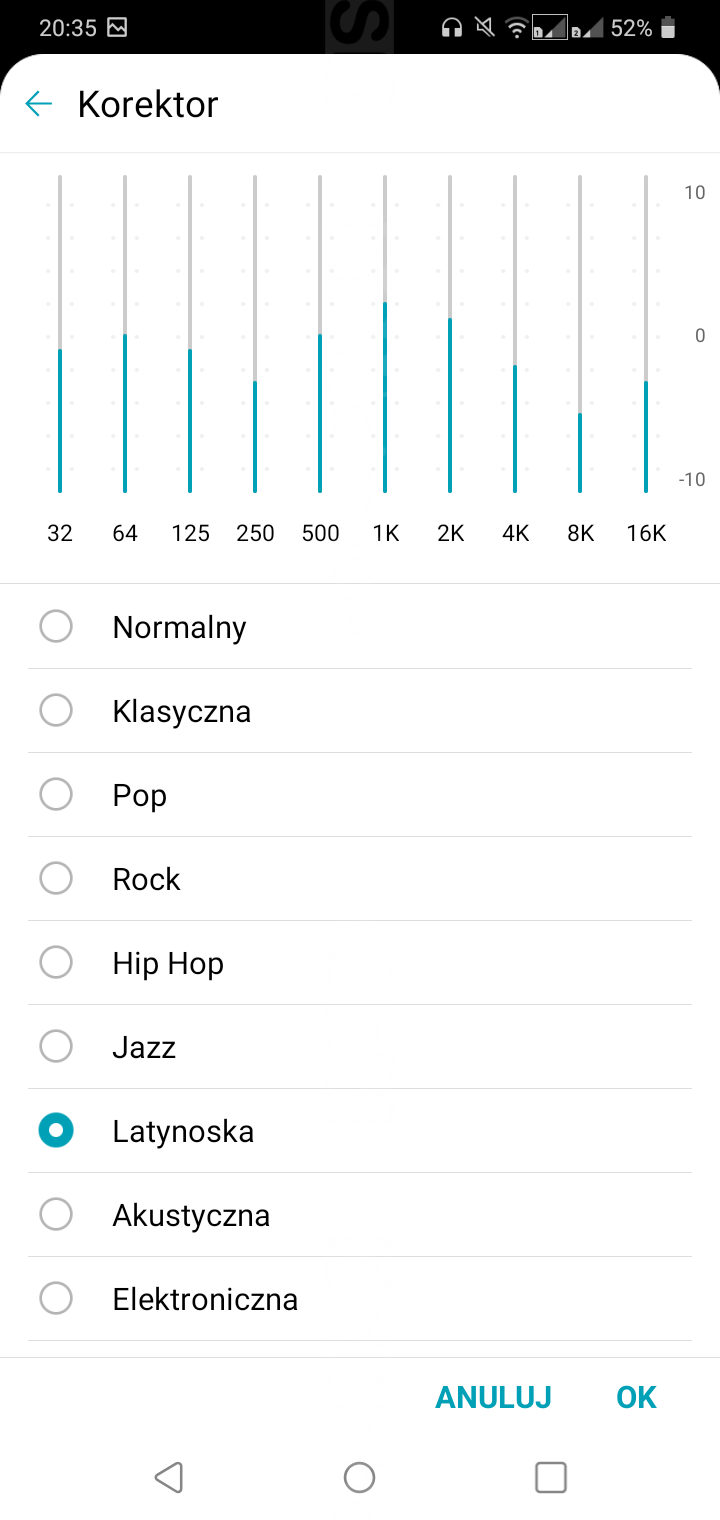Choose the Klasyczna equalizer preset

pyautogui.click(x=56, y=711)
